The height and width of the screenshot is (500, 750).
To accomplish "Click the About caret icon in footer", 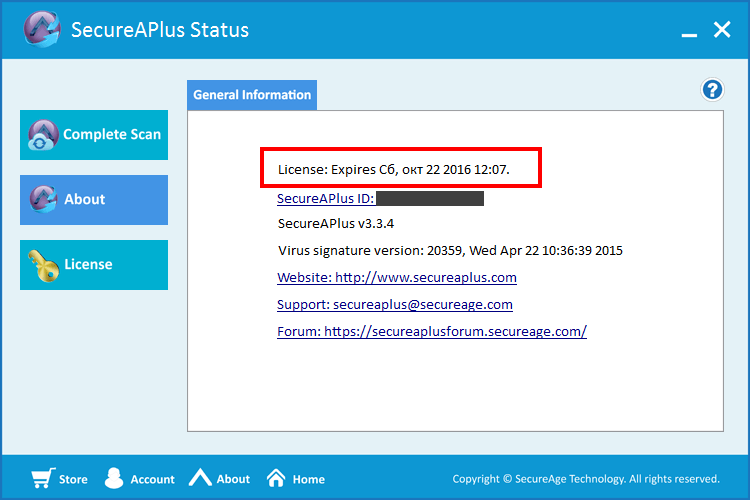I will pos(200,478).
